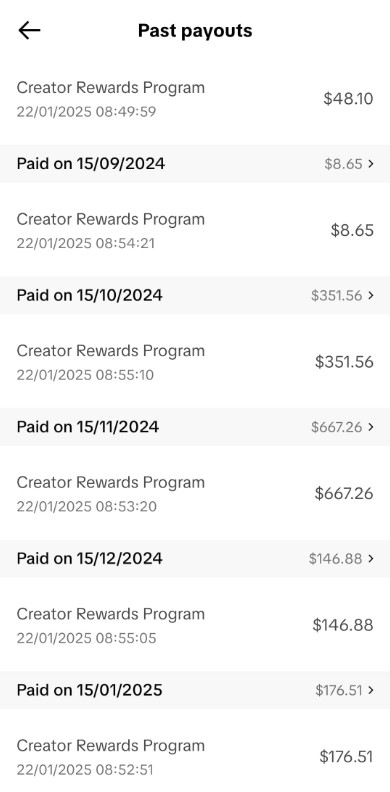Open the Creator Rewards entry dated 08:52:51

point(195,756)
